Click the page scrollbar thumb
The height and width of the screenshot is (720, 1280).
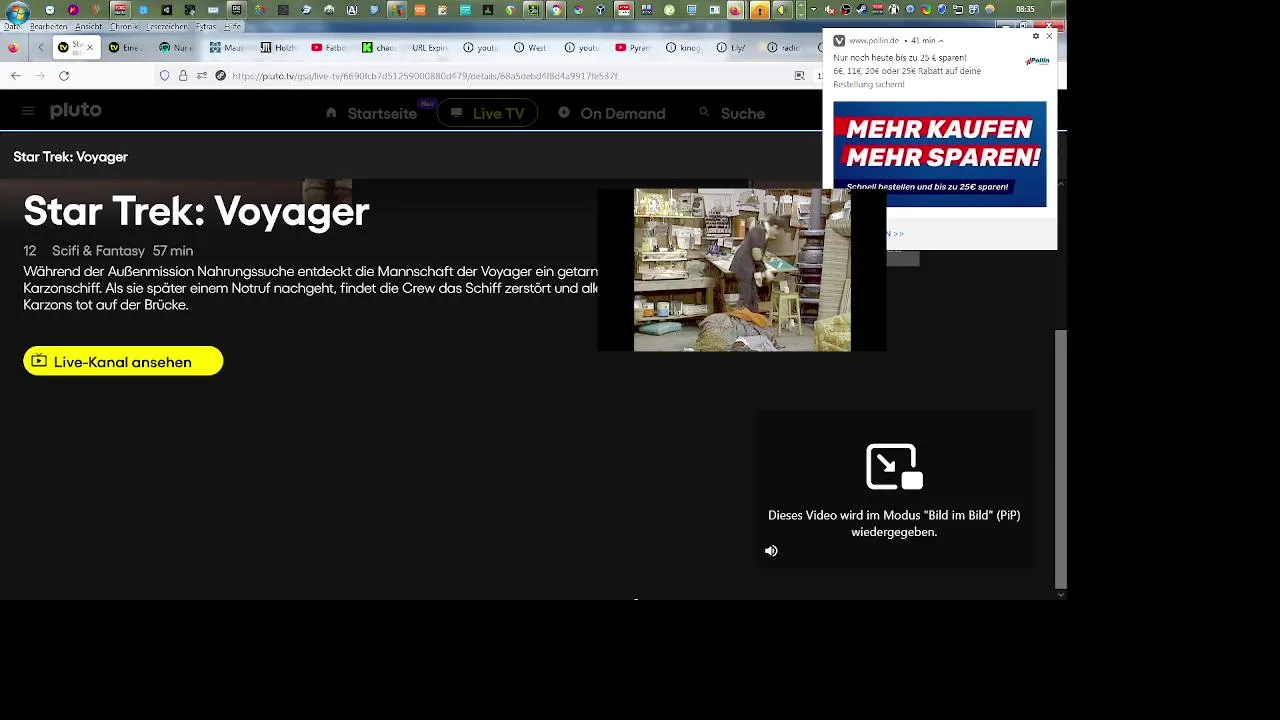pos(1061,458)
